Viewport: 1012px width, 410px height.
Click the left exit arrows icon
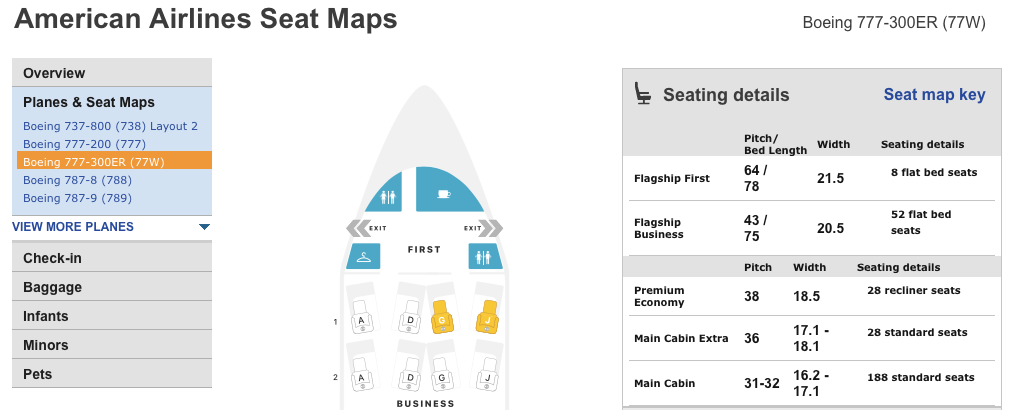tap(356, 228)
